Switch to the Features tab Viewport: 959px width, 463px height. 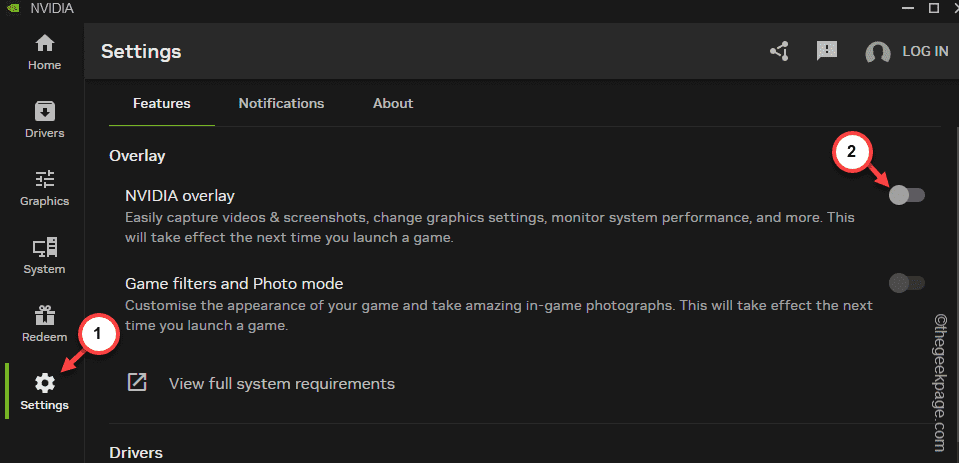(161, 103)
